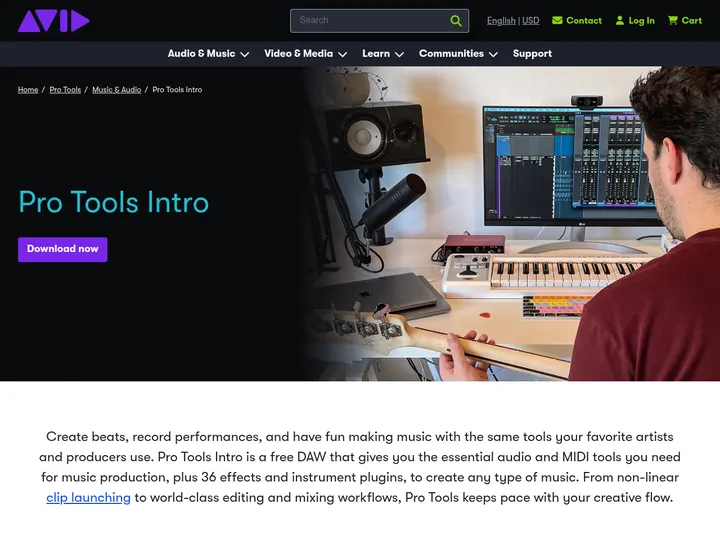Image resolution: width=720 pixels, height=540 pixels.
Task: Open the Contact link text
Action: pos(584,21)
